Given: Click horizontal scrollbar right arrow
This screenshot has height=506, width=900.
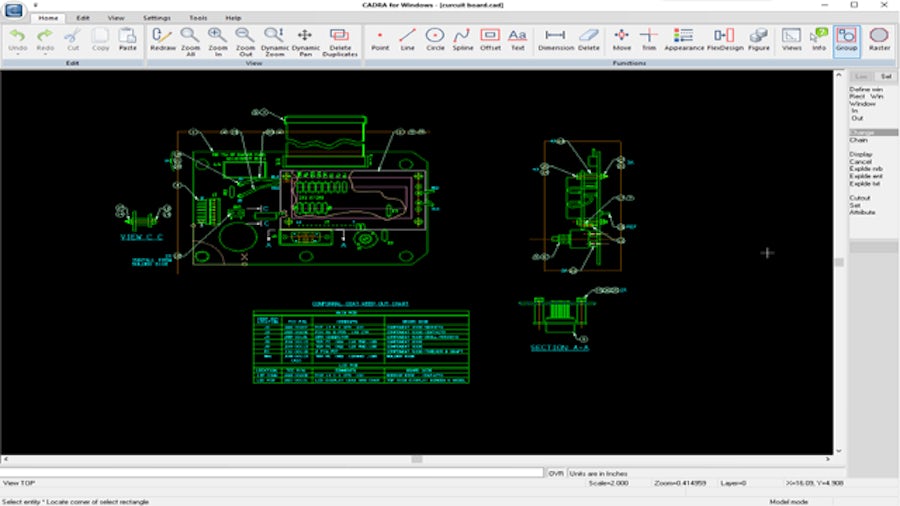Looking at the screenshot, I should (828, 459).
